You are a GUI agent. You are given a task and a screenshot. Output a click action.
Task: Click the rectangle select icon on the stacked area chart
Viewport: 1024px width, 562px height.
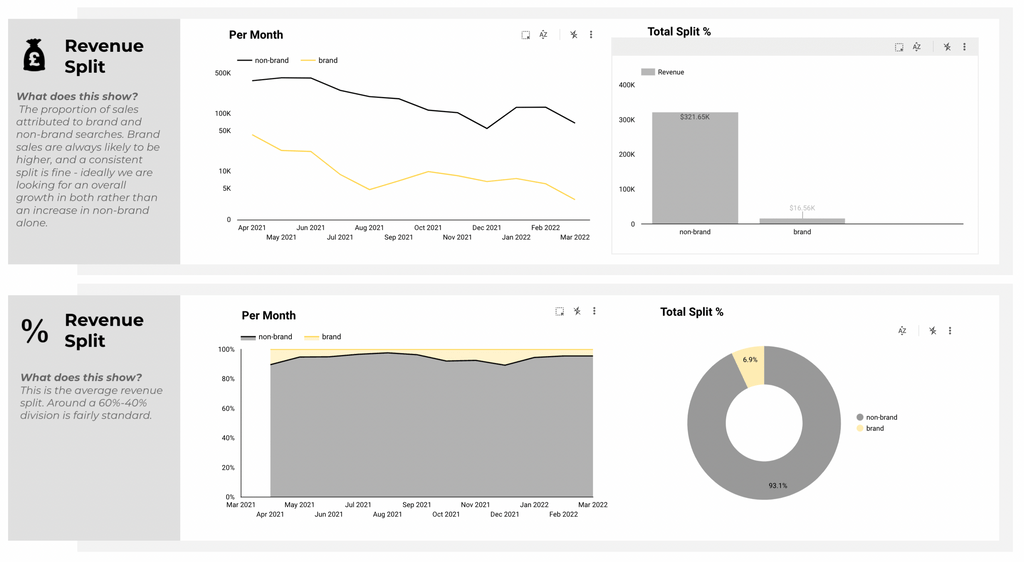pyautogui.click(x=560, y=311)
